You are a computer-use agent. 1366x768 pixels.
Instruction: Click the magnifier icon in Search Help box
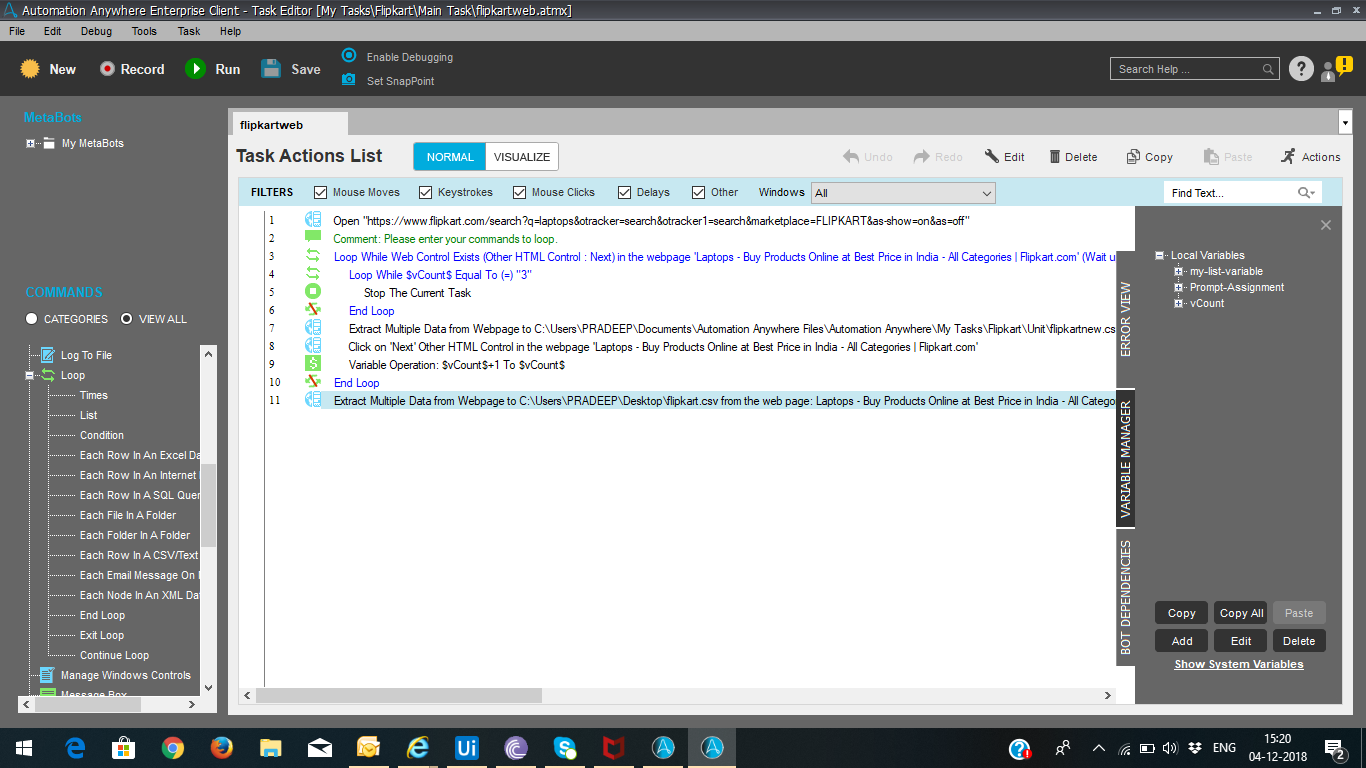coord(1268,69)
